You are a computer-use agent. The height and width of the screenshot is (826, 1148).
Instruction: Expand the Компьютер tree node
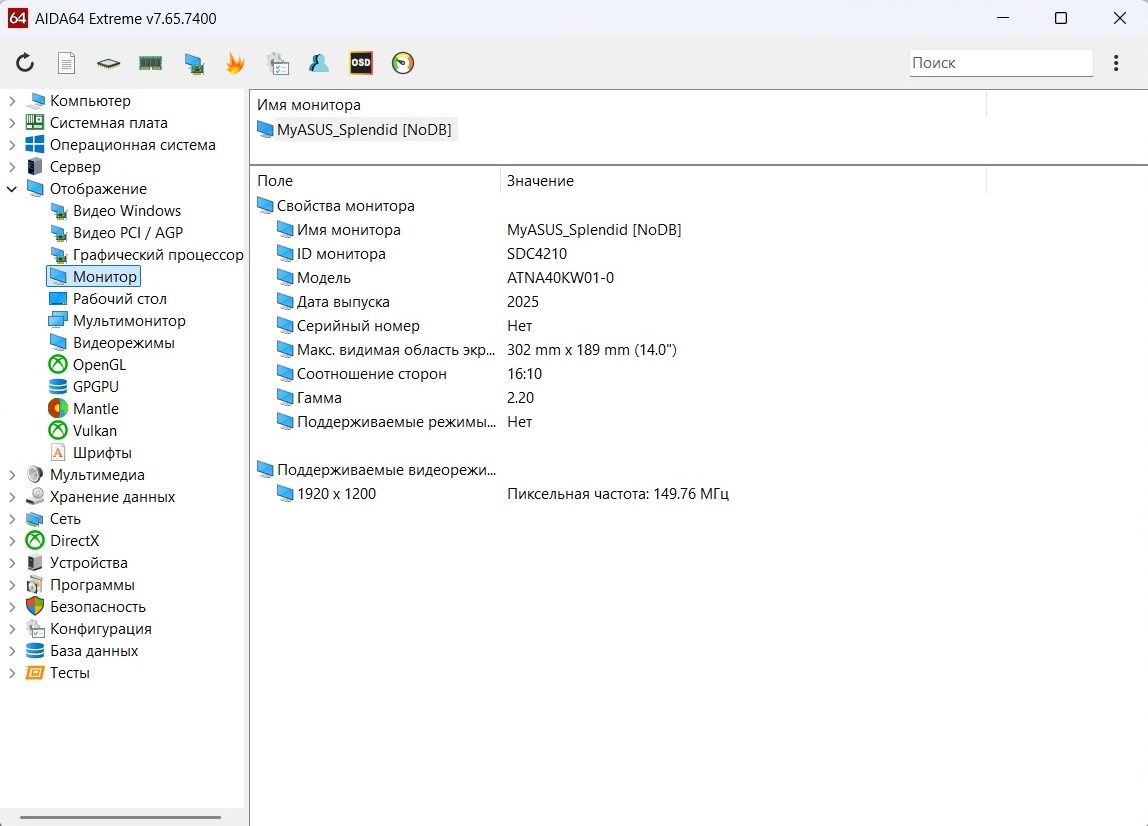(12, 101)
